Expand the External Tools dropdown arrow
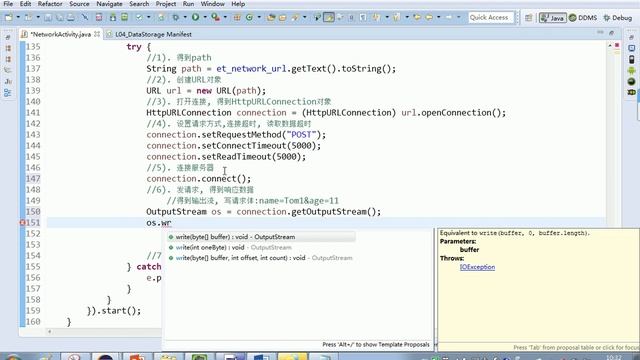Viewport: 640px width, 360px height. click(225, 18)
